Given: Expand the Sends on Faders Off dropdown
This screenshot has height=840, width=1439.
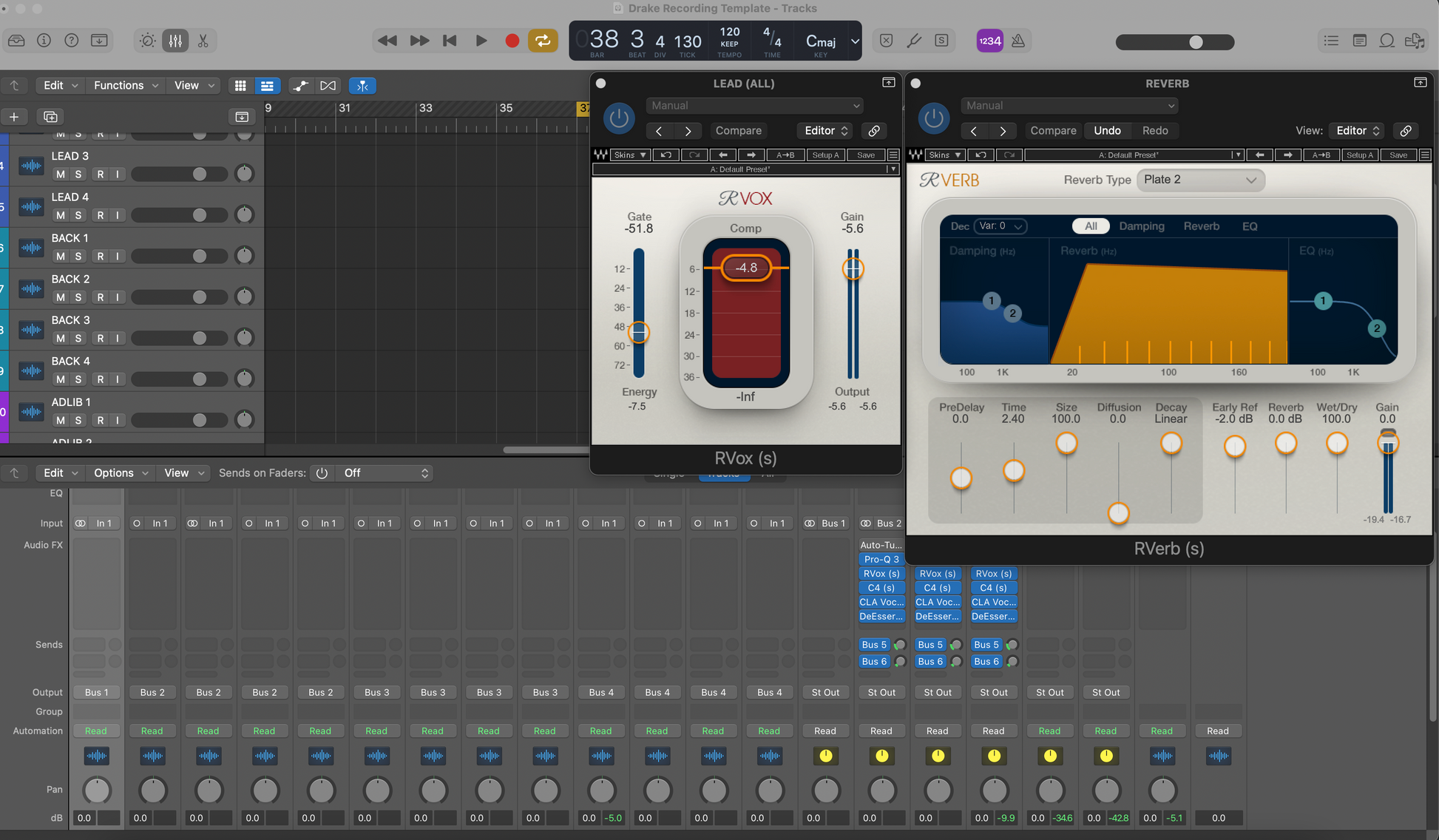Looking at the screenshot, I should pos(385,473).
